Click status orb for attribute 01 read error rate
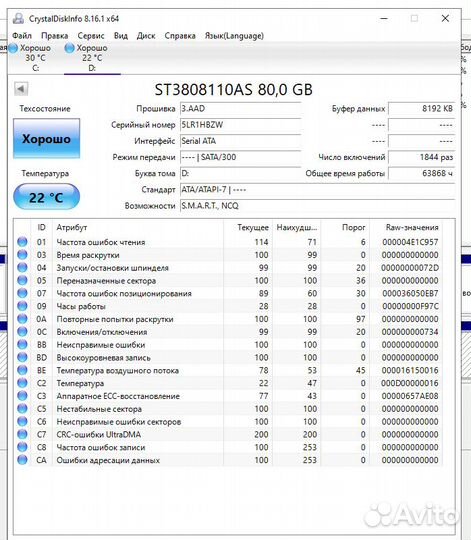The image size is (471, 540). click(x=22, y=242)
